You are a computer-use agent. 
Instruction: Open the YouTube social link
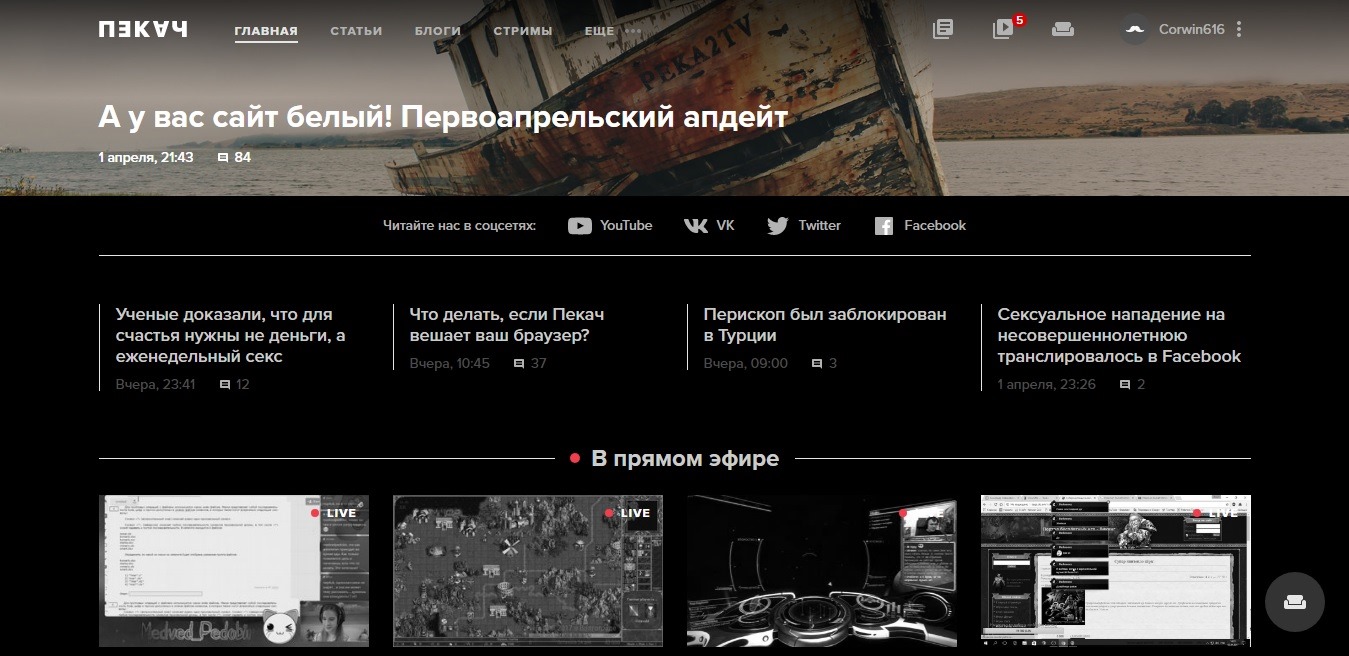point(610,226)
